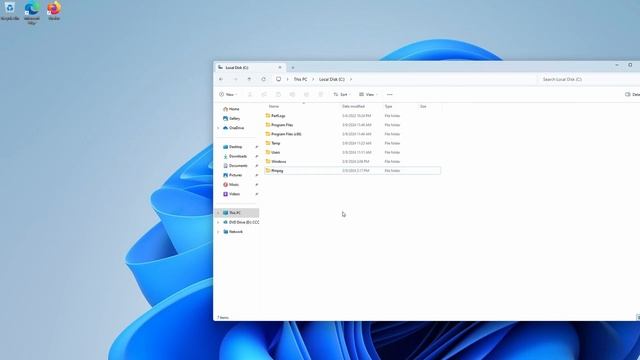Select the Local Disk (C:) tab
The height and width of the screenshot is (360, 640).
[249, 67]
